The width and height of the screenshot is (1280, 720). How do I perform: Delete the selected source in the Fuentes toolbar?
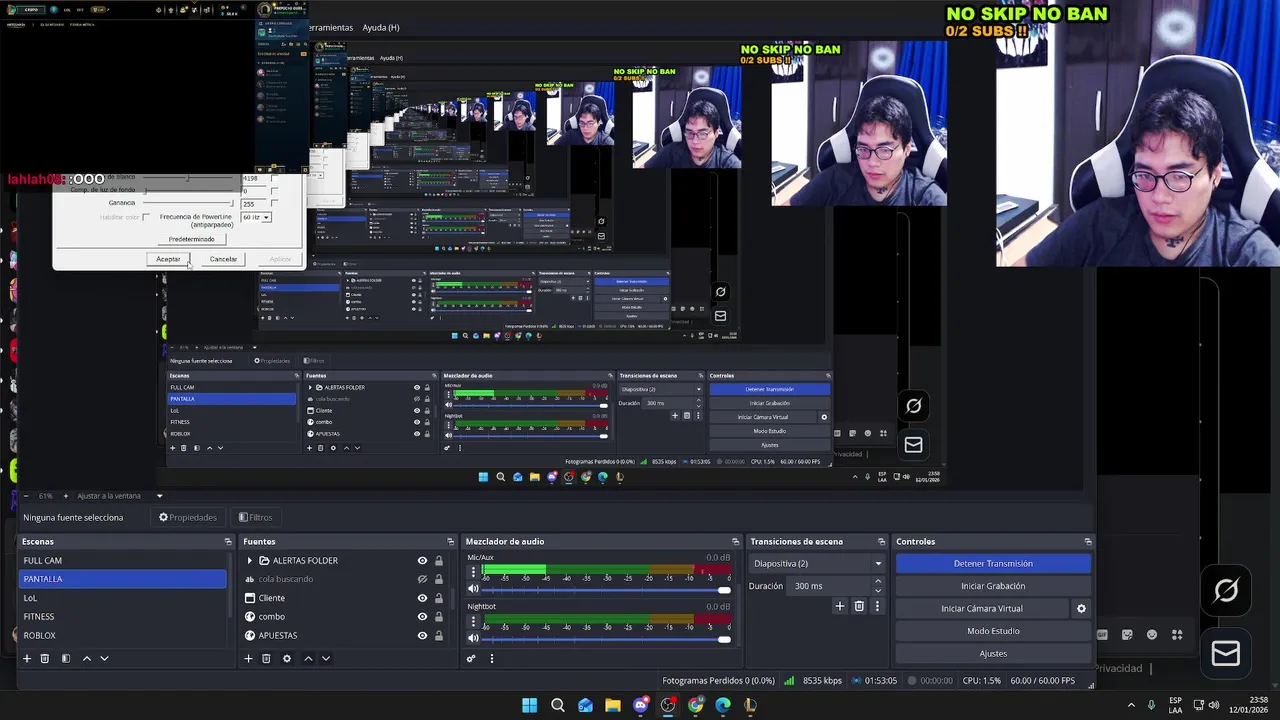click(266, 658)
